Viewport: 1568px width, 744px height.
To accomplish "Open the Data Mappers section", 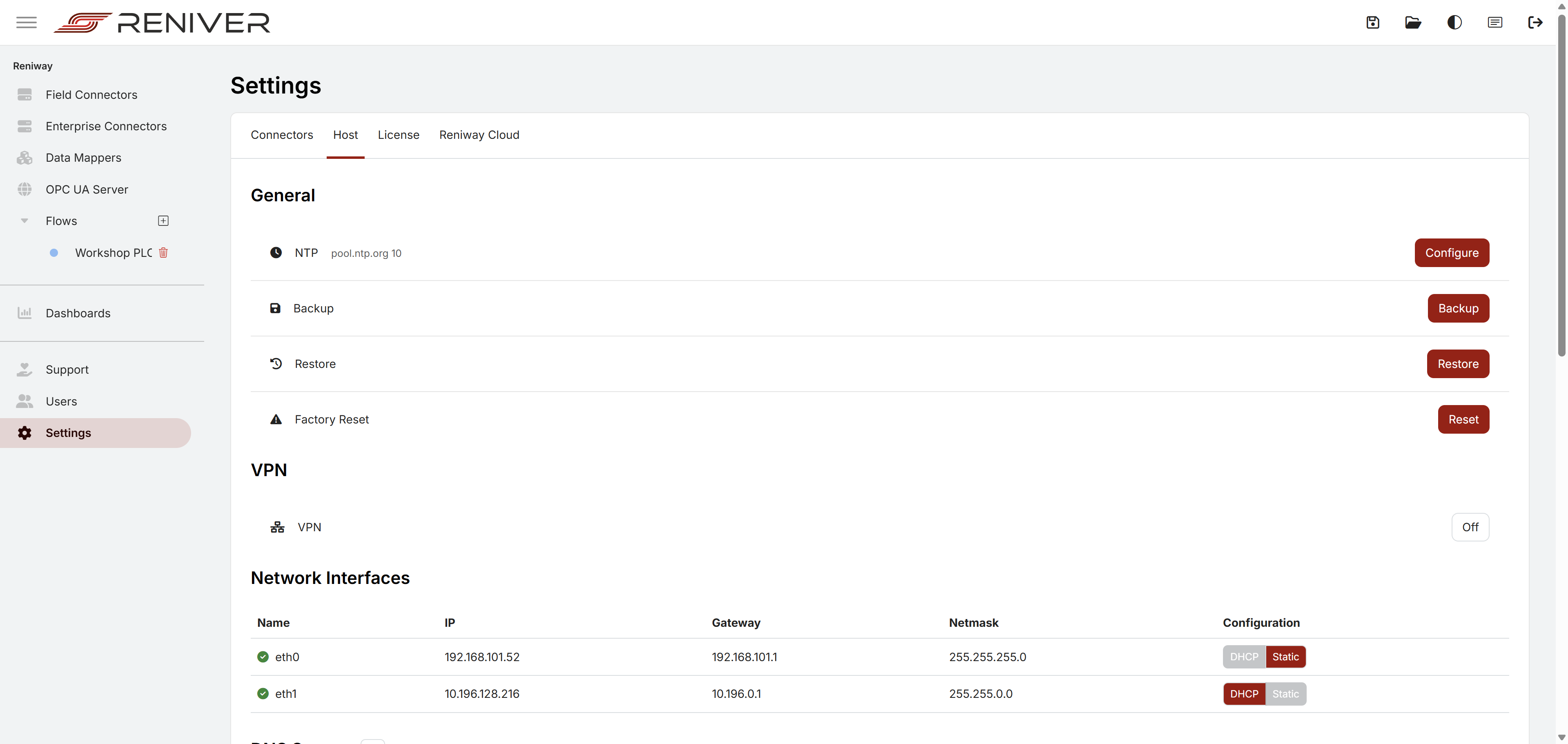I will pos(83,157).
